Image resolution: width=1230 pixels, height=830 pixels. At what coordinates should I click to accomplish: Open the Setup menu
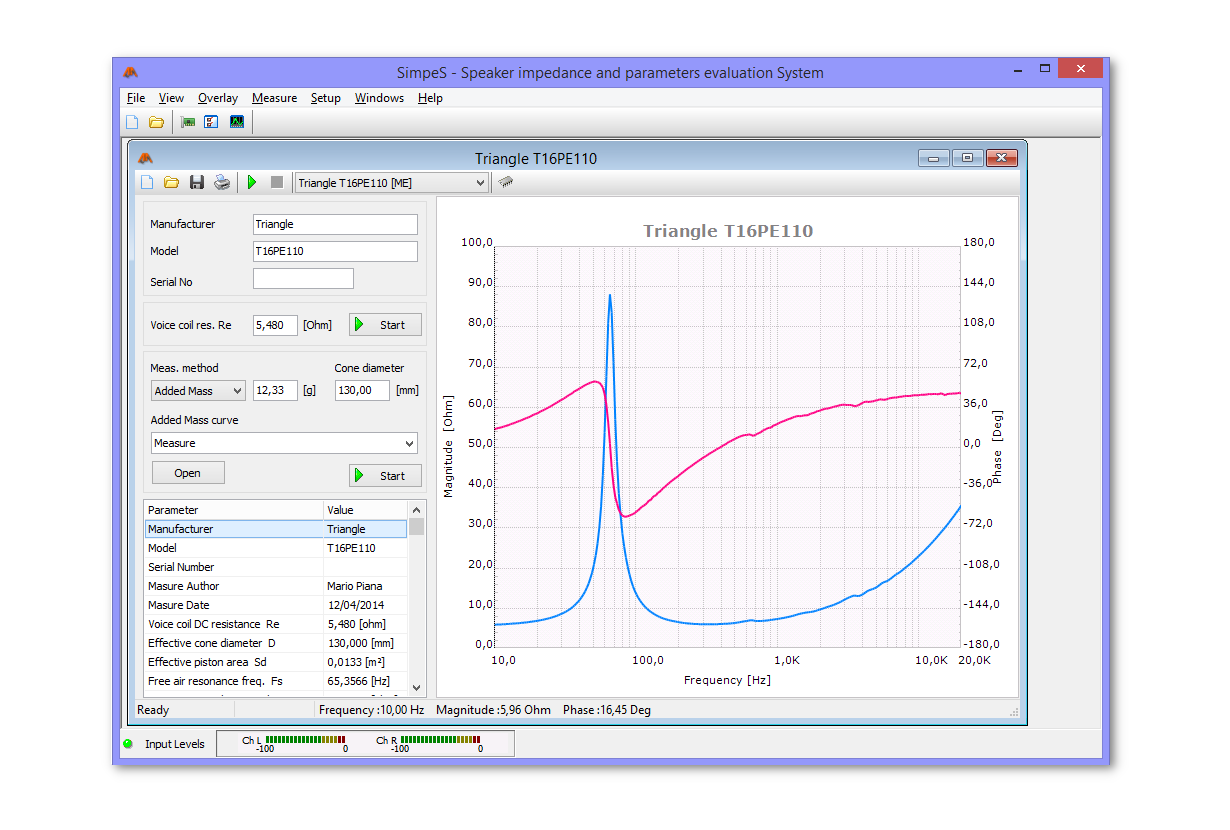pos(326,98)
